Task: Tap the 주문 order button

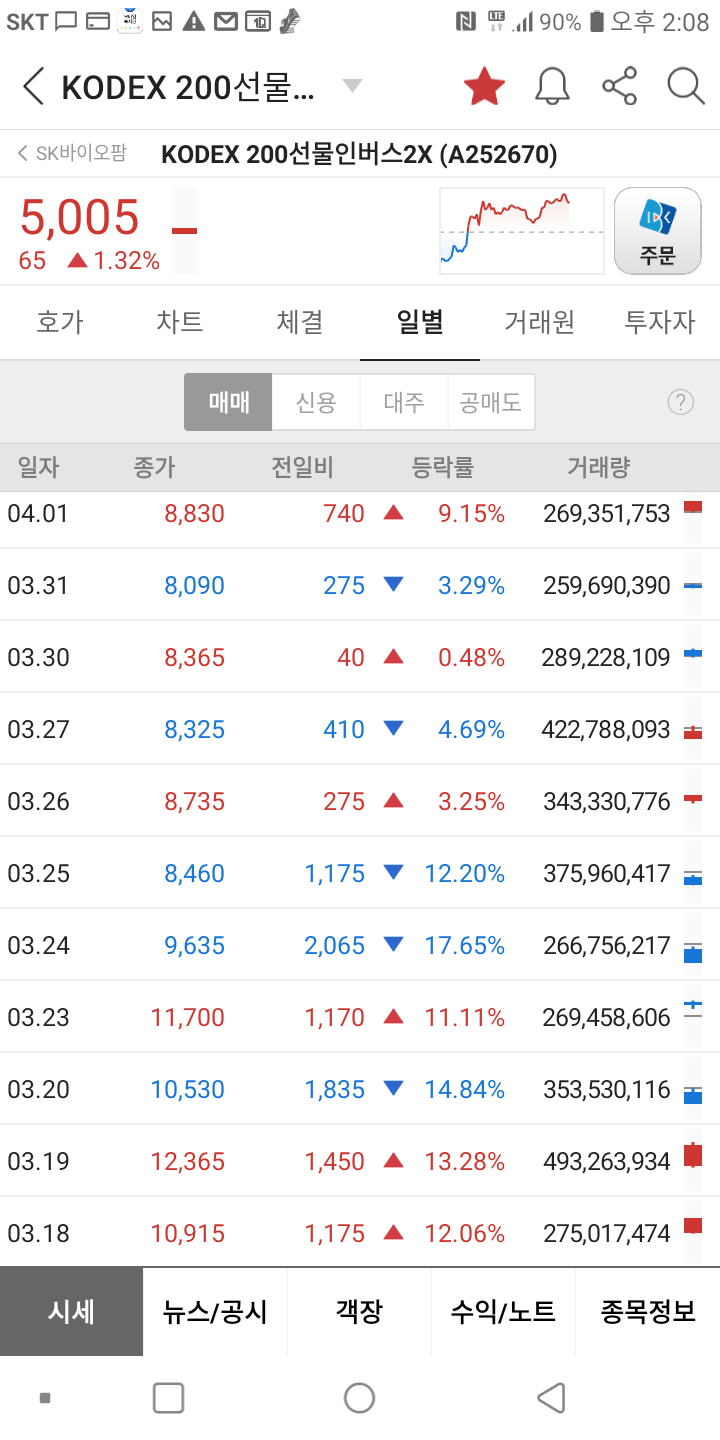Action: (x=657, y=230)
